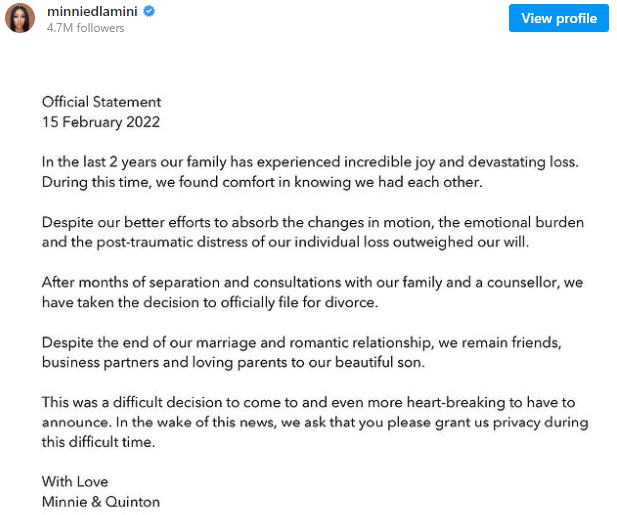The height and width of the screenshot is (515, 617).
Task: Click the 4.7M followers text
Action: [x=85, y=28]
